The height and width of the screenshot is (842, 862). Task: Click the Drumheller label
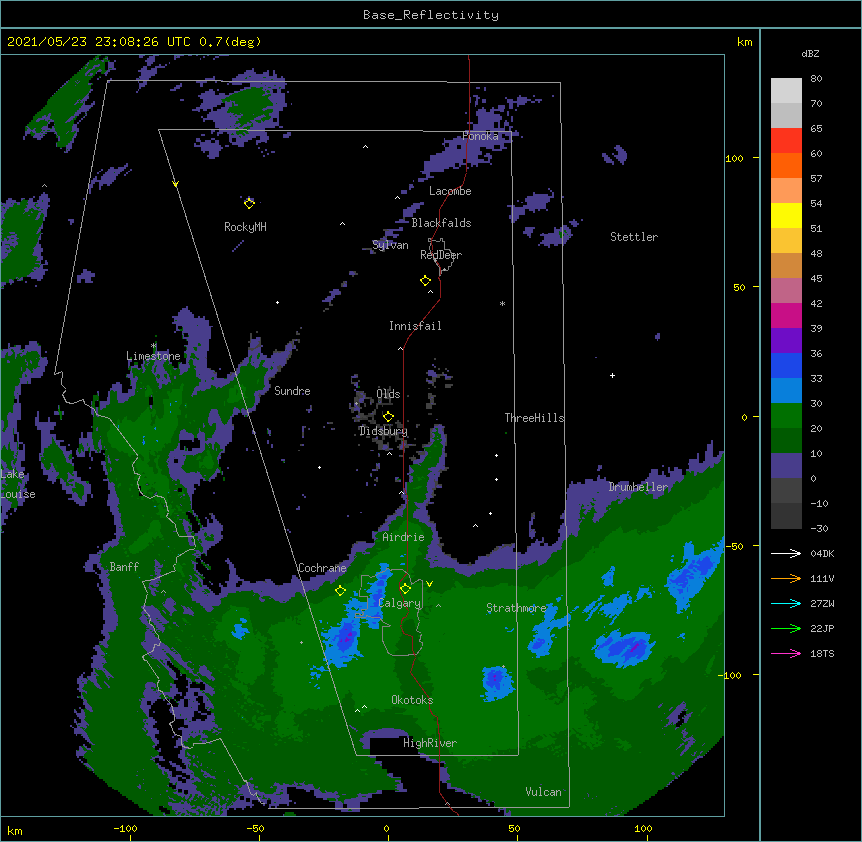638,487
